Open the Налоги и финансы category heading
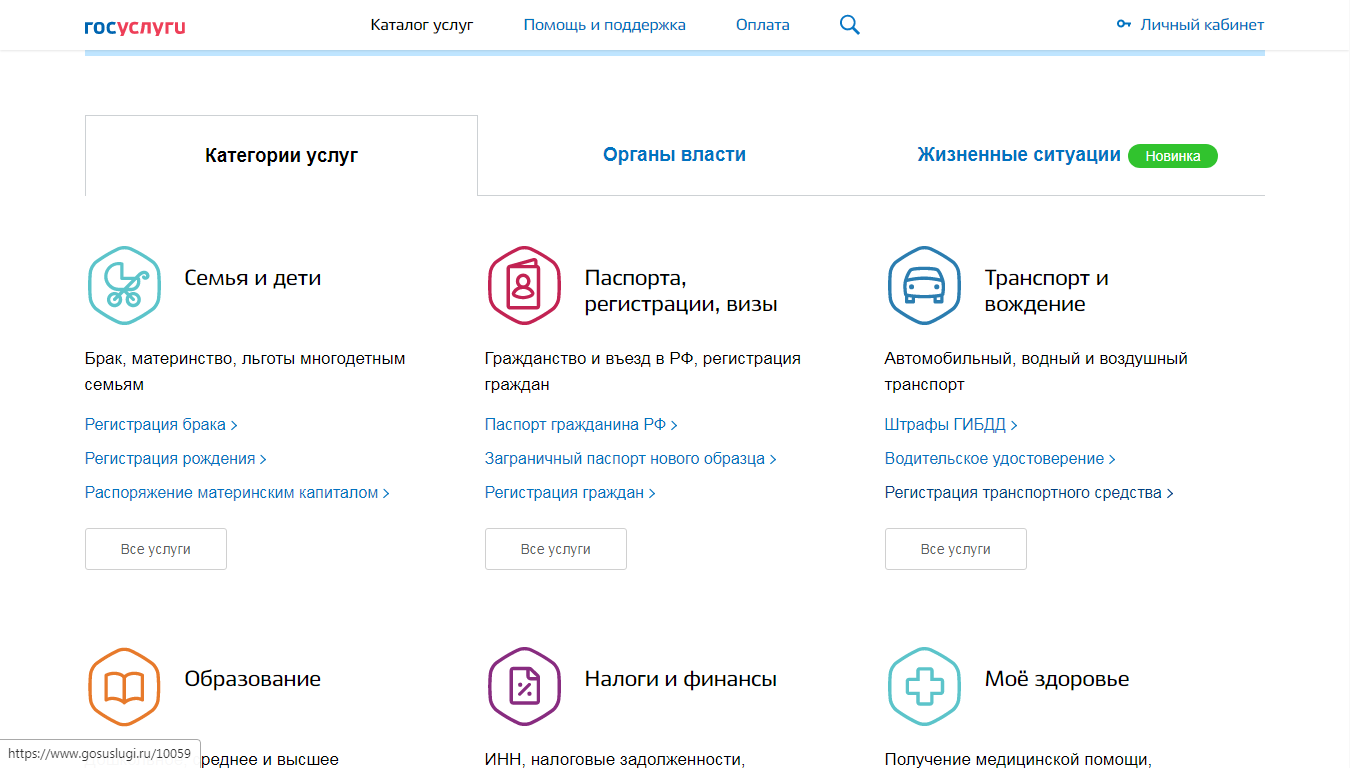Screen dimensions: 1350x768 (681, 679)
